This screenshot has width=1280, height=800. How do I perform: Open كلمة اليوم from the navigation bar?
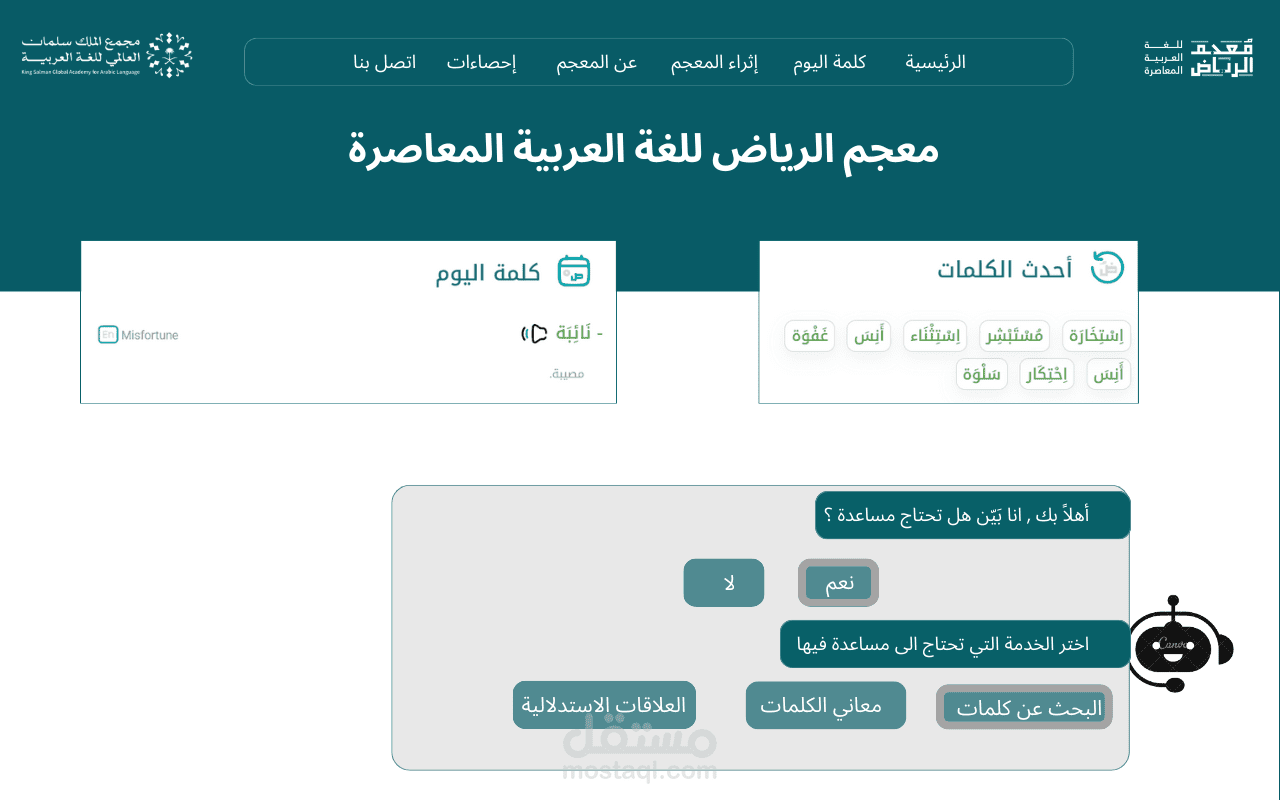click(x=830, y=62)
